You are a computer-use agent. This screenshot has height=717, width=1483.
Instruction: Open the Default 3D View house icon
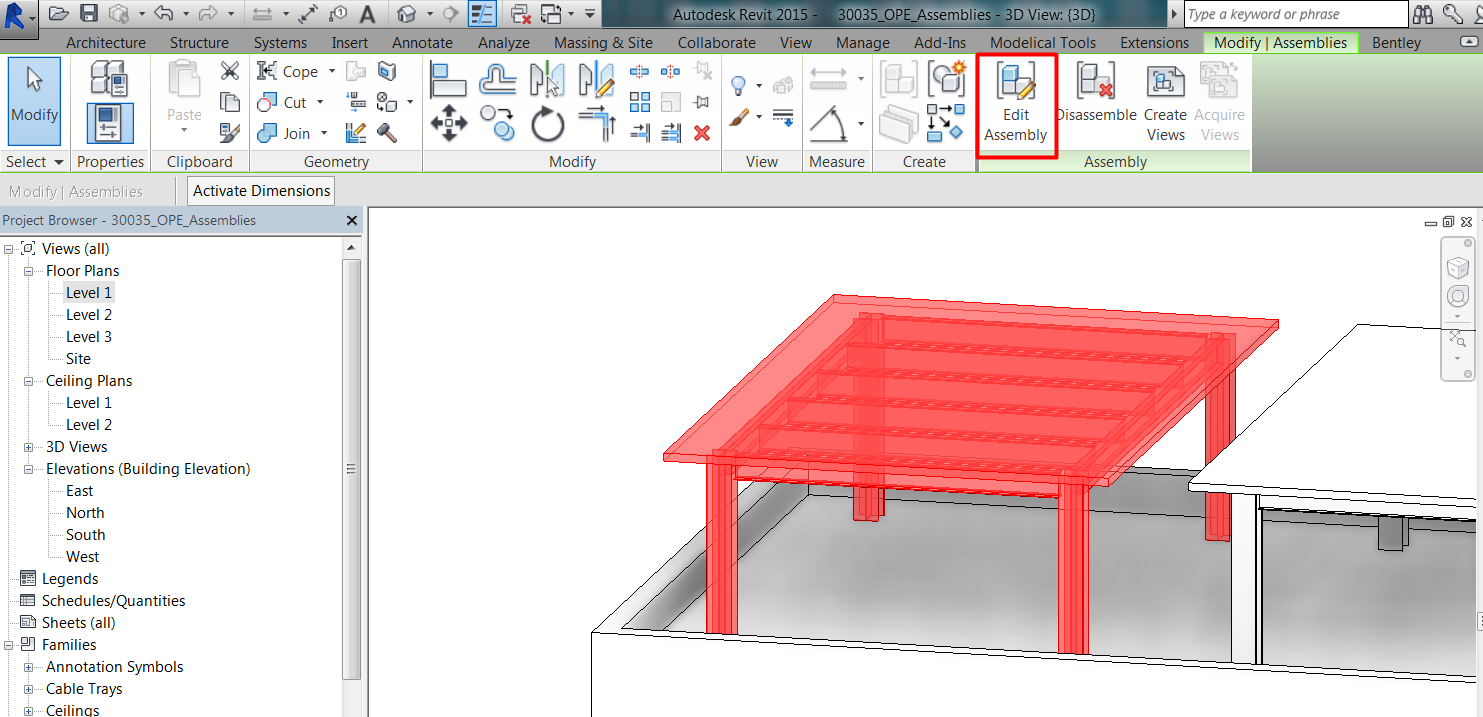pos(406,14)
